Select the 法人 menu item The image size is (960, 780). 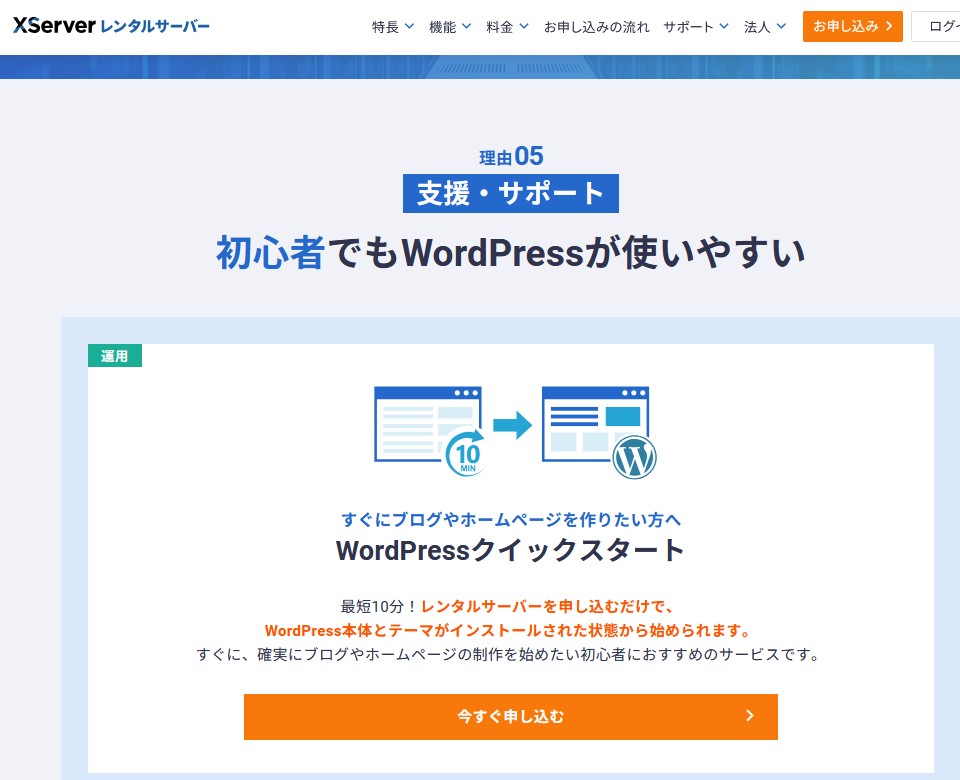point(764,27)
